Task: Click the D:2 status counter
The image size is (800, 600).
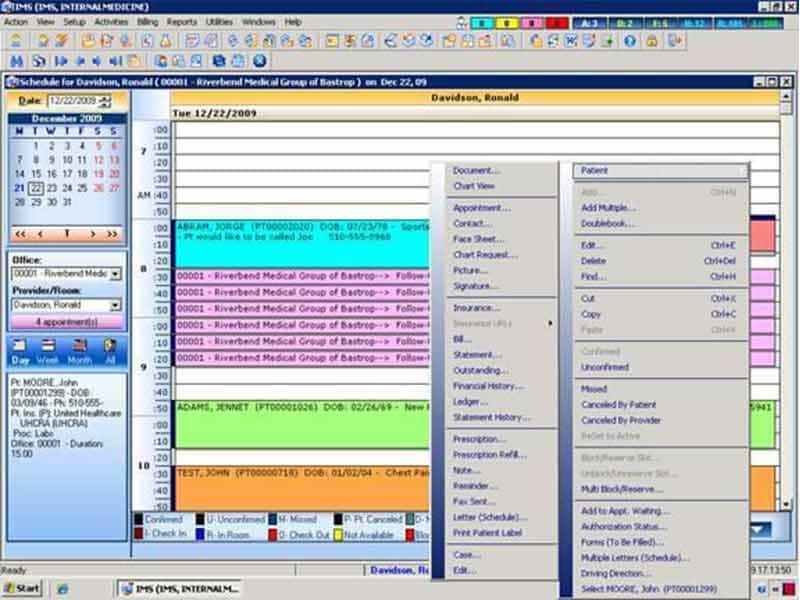Action: [x=625, y=23]
